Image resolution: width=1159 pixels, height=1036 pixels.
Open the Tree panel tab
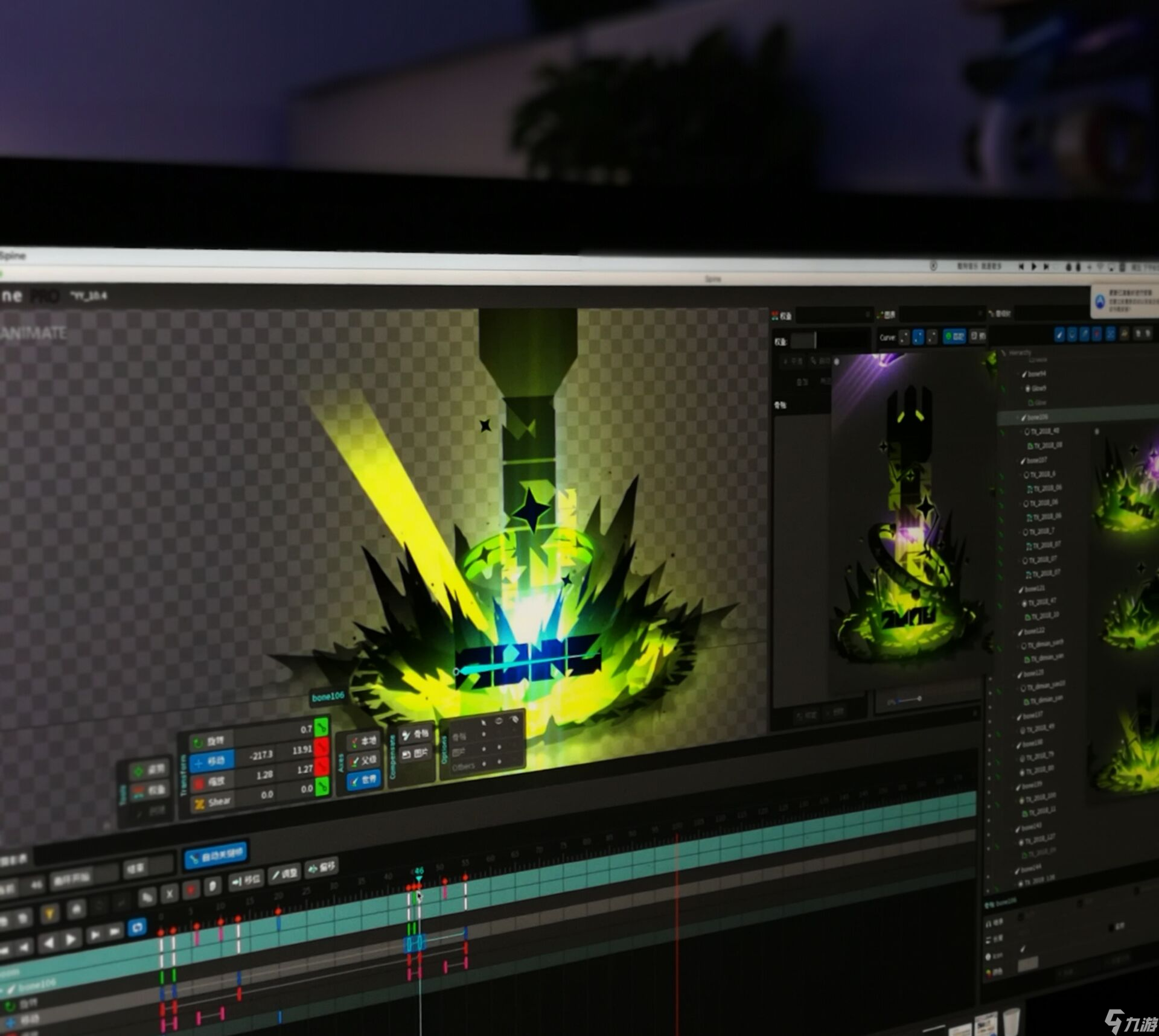click(1000, 314)
